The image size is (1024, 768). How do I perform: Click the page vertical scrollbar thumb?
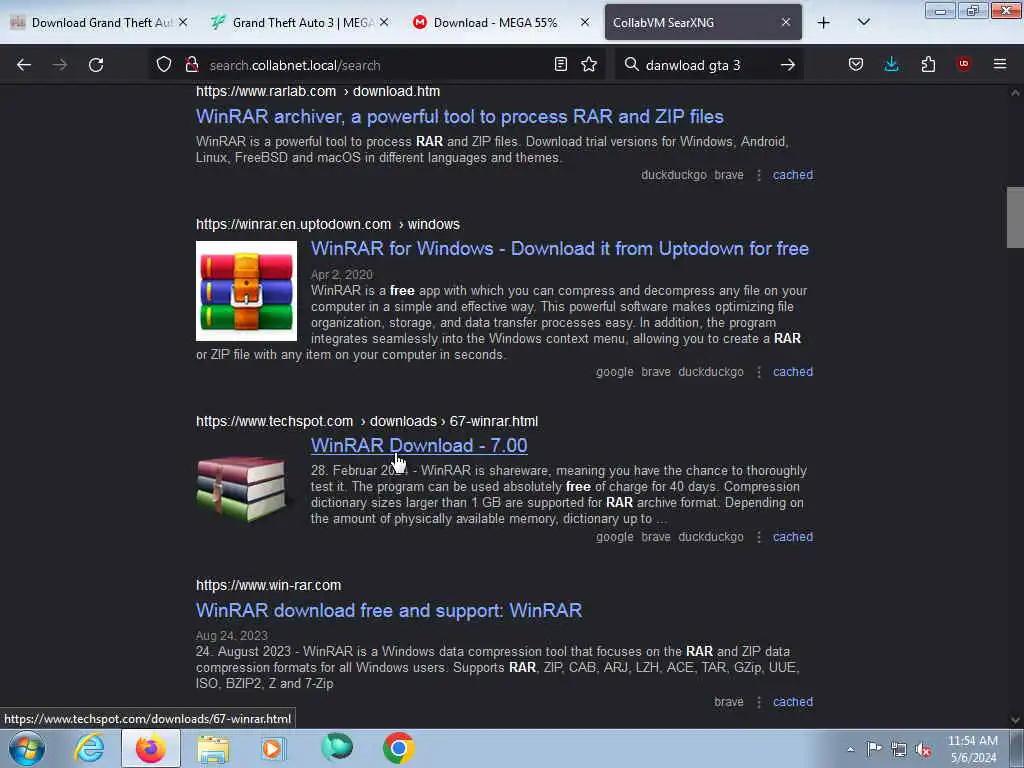tap(1015, 217)
